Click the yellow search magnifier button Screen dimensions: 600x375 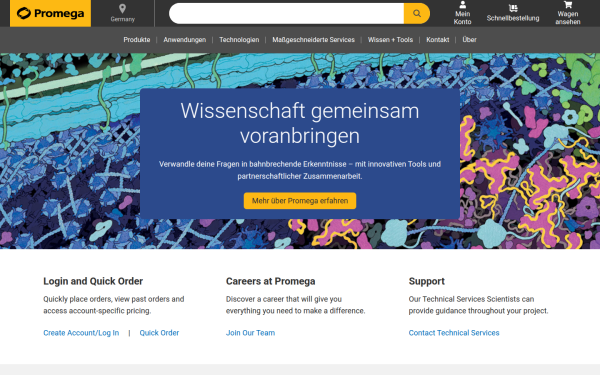417,13
